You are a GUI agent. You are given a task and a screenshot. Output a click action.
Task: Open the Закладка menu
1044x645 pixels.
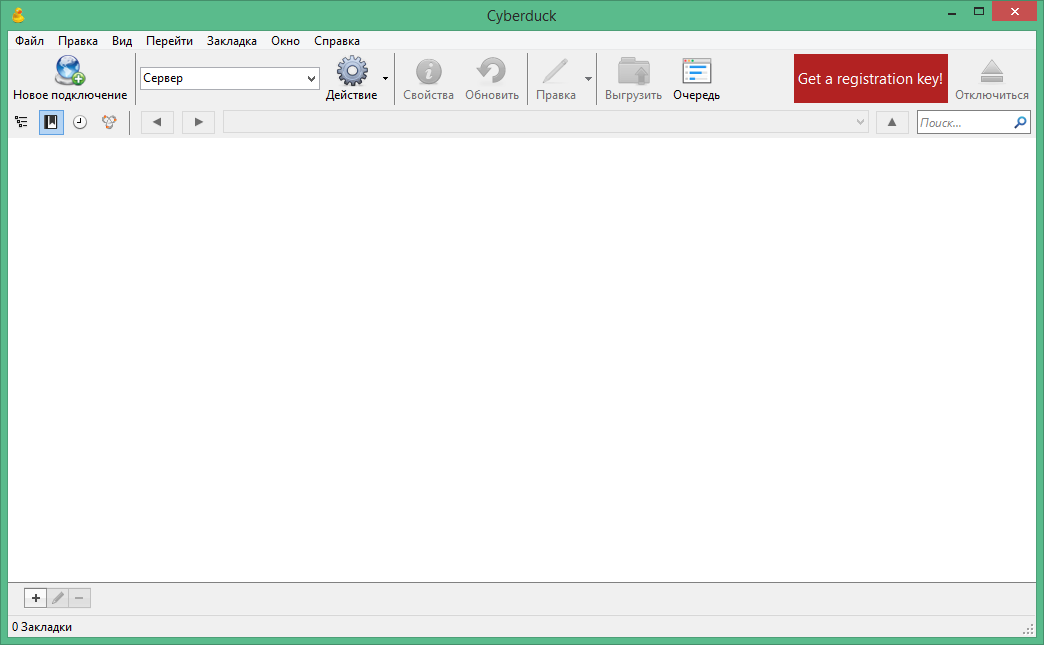pyautogui.click(x=231, y=41)
